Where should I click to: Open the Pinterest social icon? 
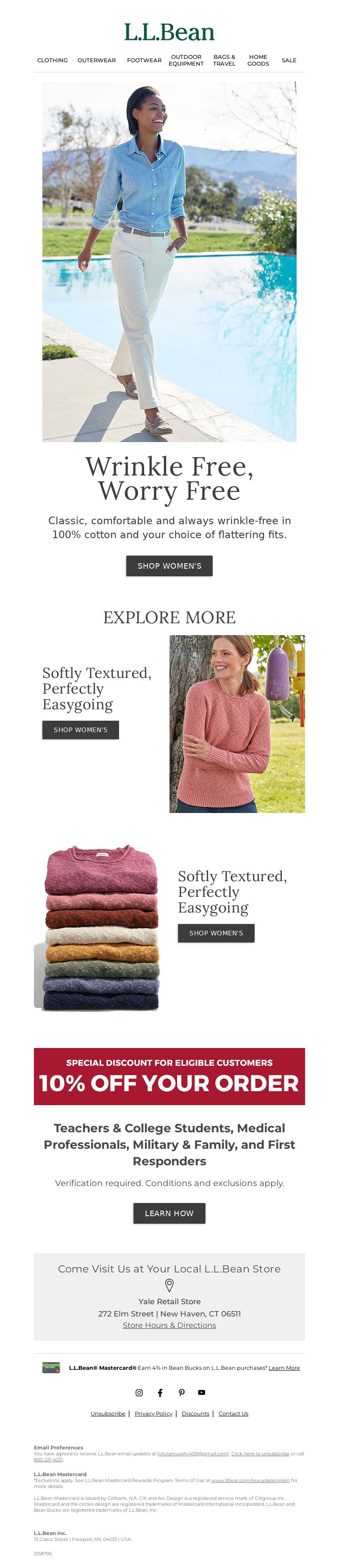click(181, 1393)
